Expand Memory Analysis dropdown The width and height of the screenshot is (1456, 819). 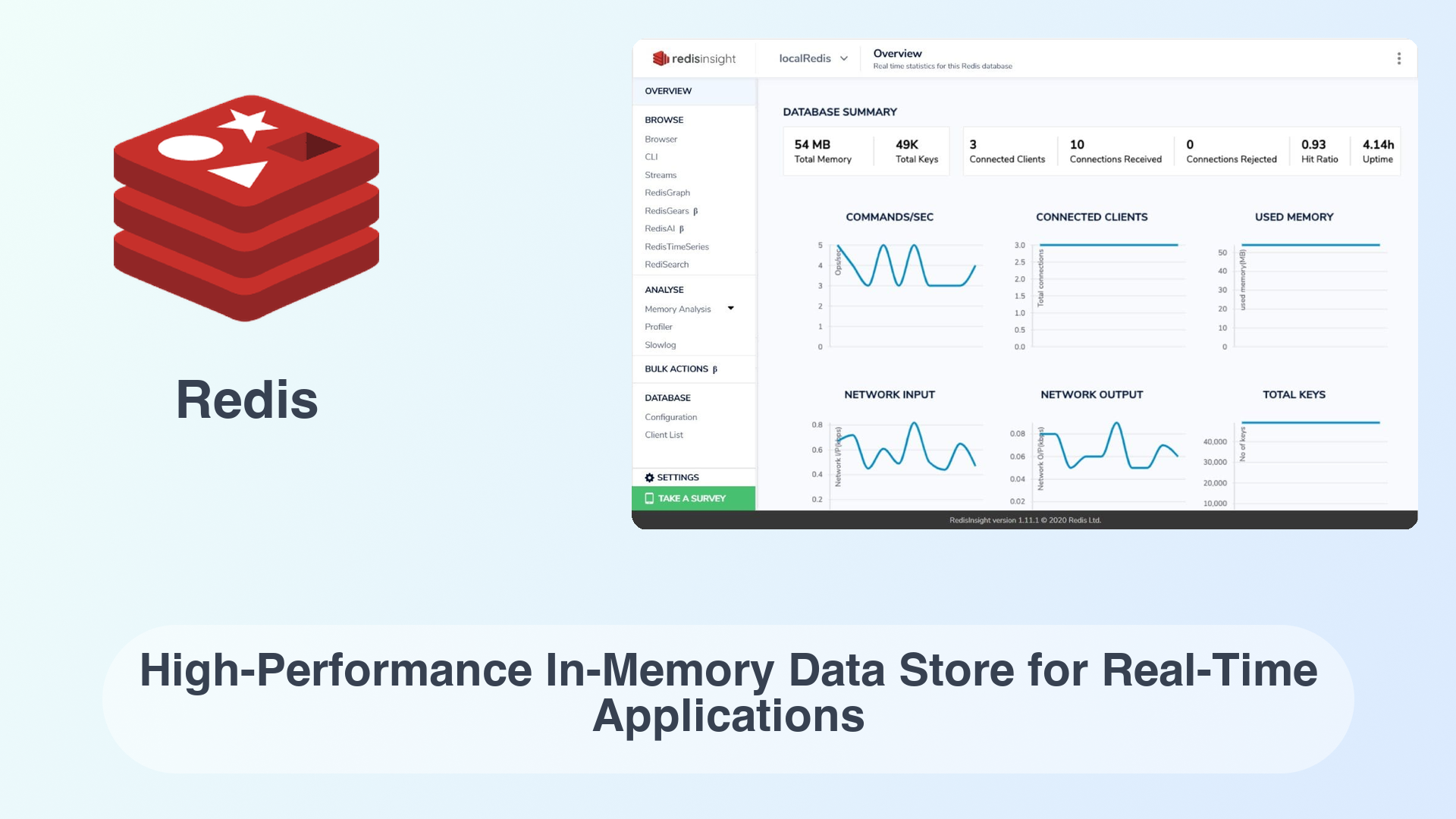[x=731, y=308]
